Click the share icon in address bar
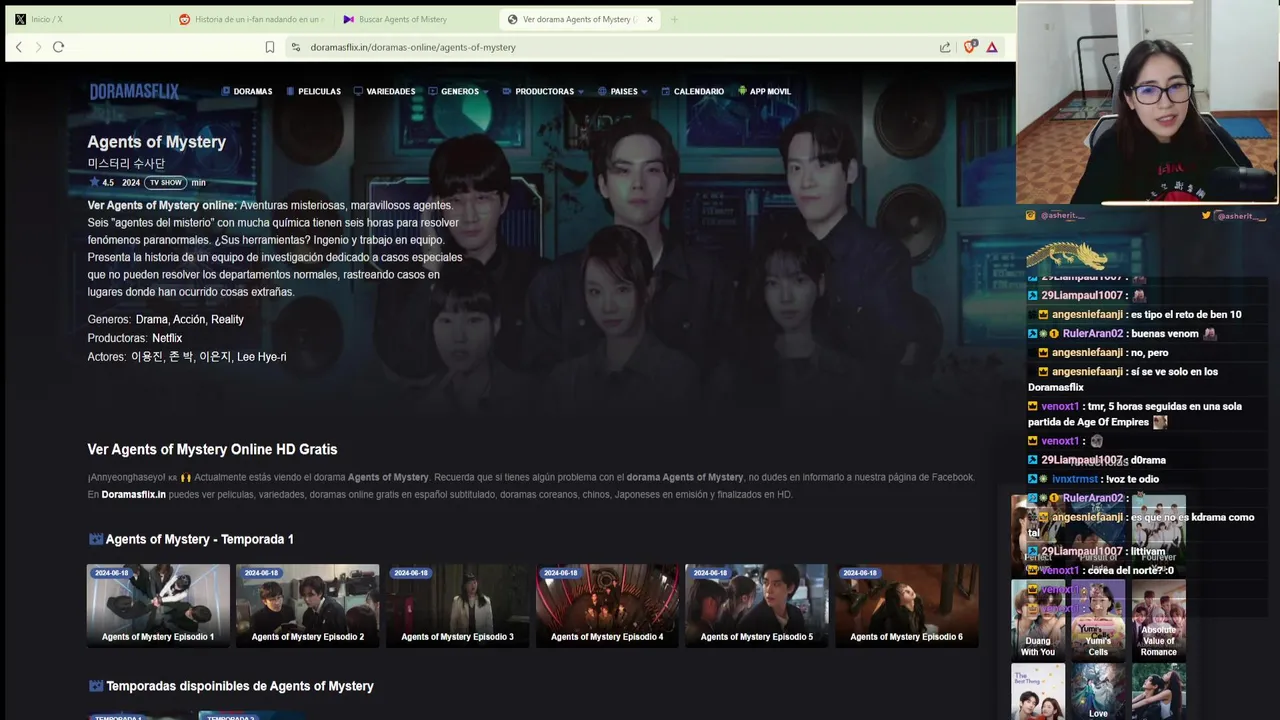 click(945, 47)
